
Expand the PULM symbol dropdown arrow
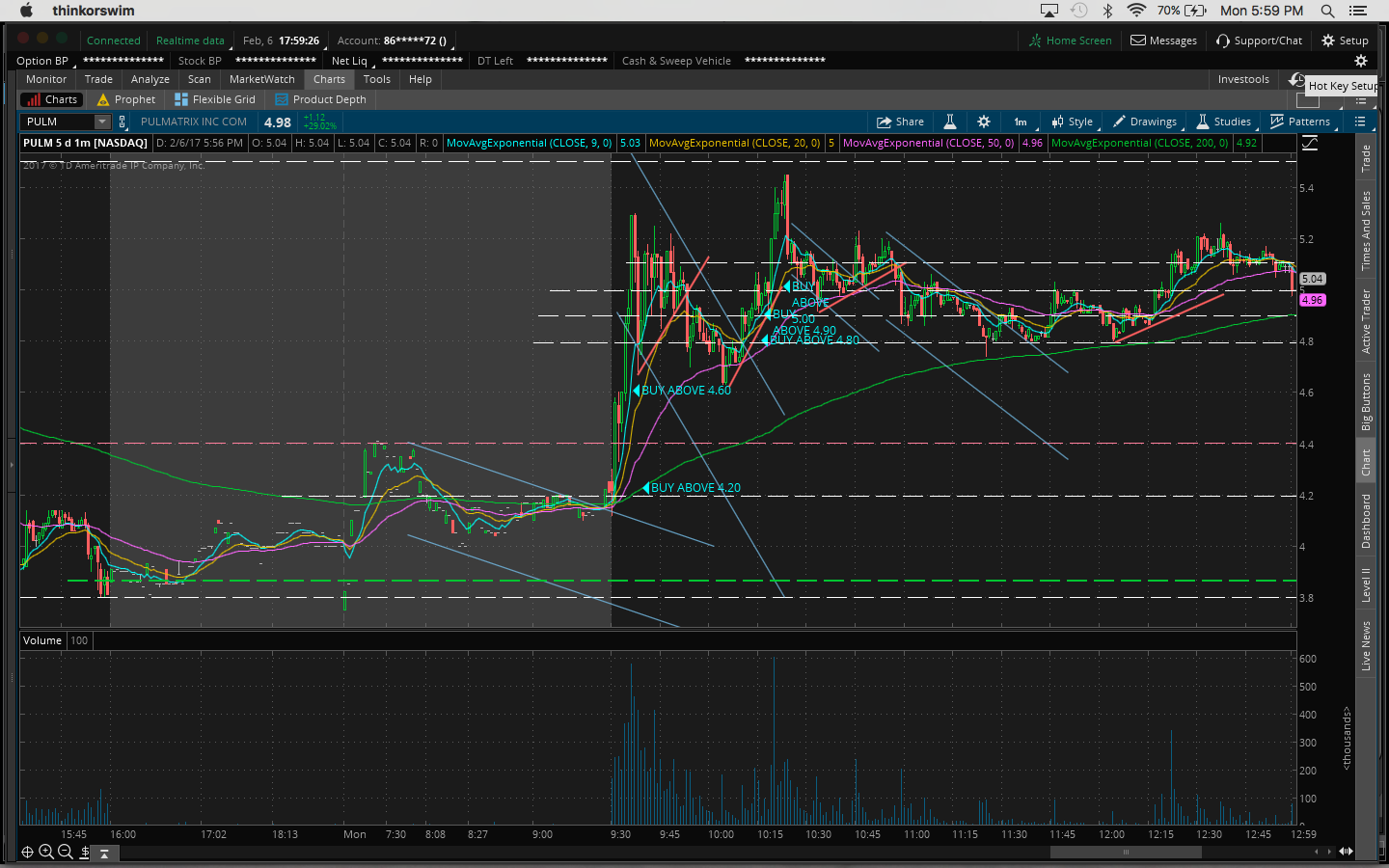pyautogui.click(x=101, y=122)
